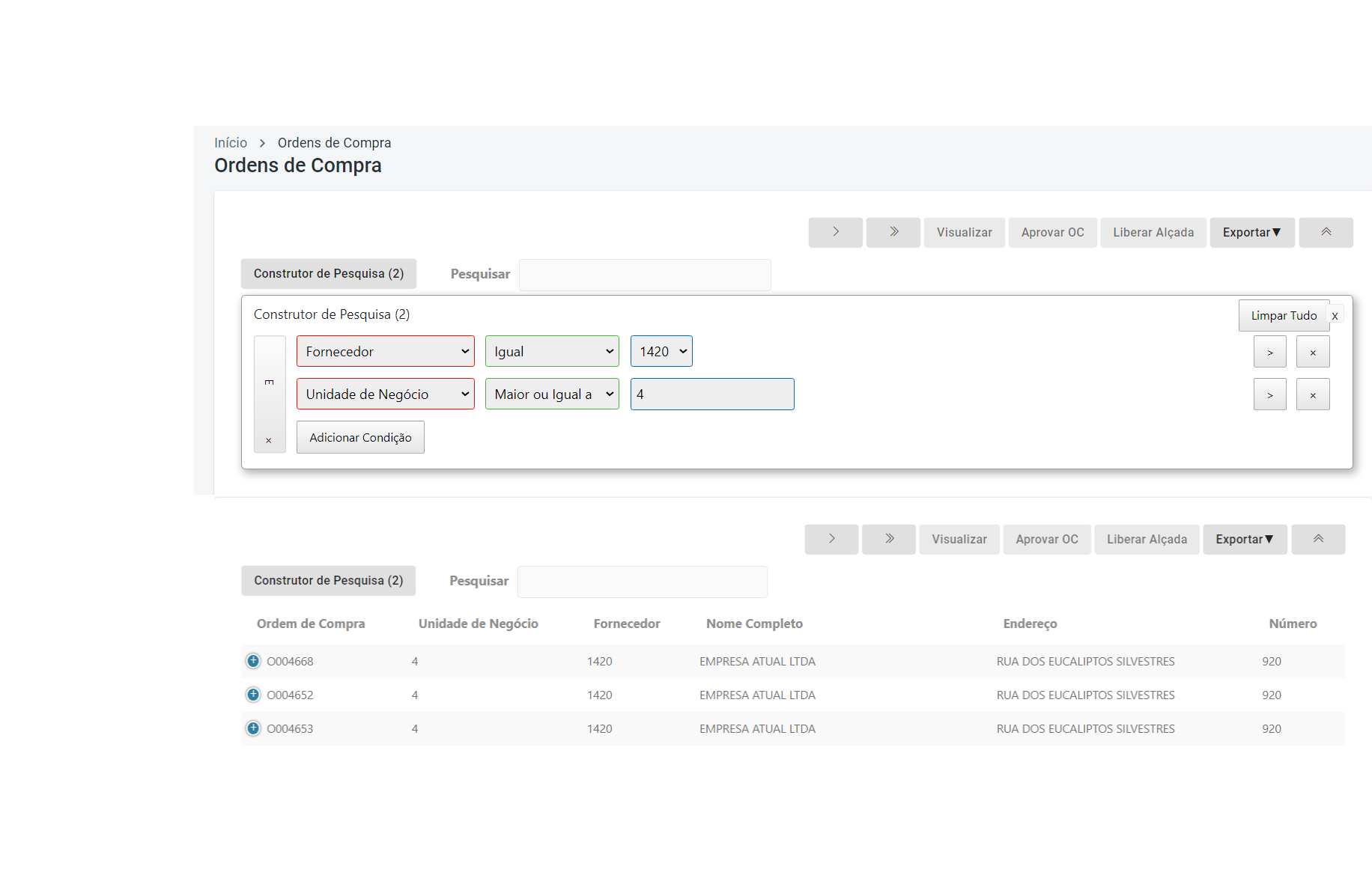Image resolution: width=1372 pixels, height=896 pixels.
Task: Open the Fornecedor field dropdown
Action: click(386, 351)
